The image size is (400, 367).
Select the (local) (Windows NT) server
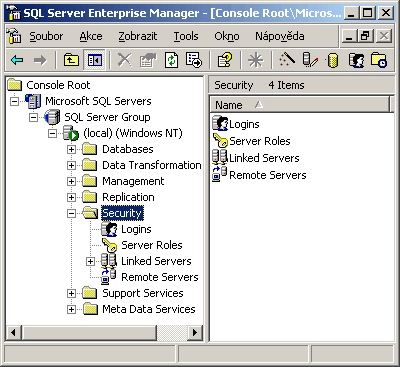(133, 133)
